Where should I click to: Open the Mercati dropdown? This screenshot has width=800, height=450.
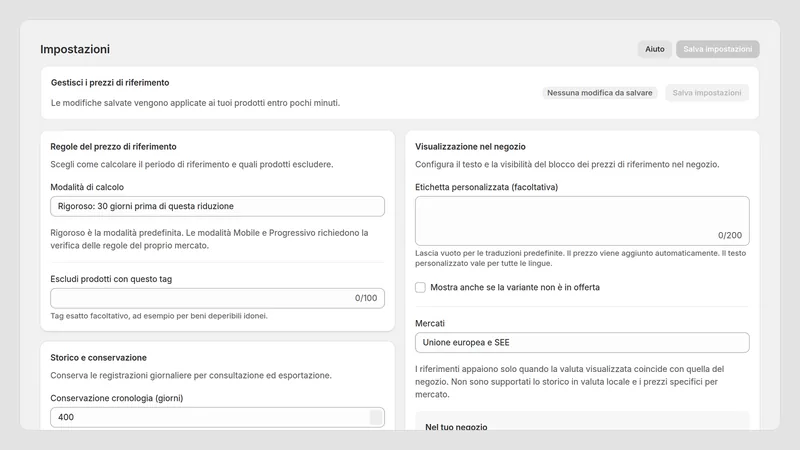click(582, 342)
